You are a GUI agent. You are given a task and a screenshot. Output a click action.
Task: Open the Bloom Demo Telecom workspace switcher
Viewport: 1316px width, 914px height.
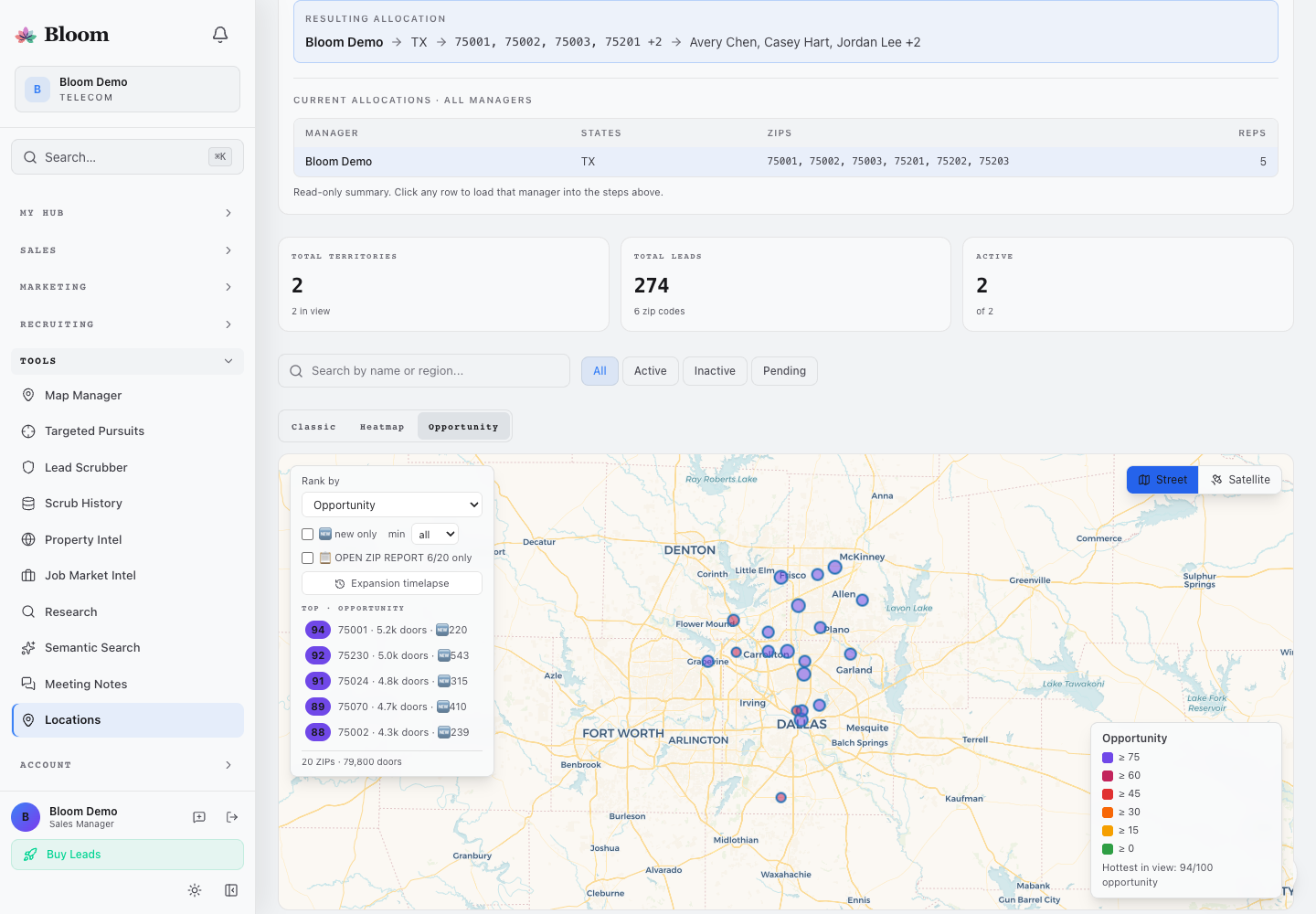click(127, 90)
